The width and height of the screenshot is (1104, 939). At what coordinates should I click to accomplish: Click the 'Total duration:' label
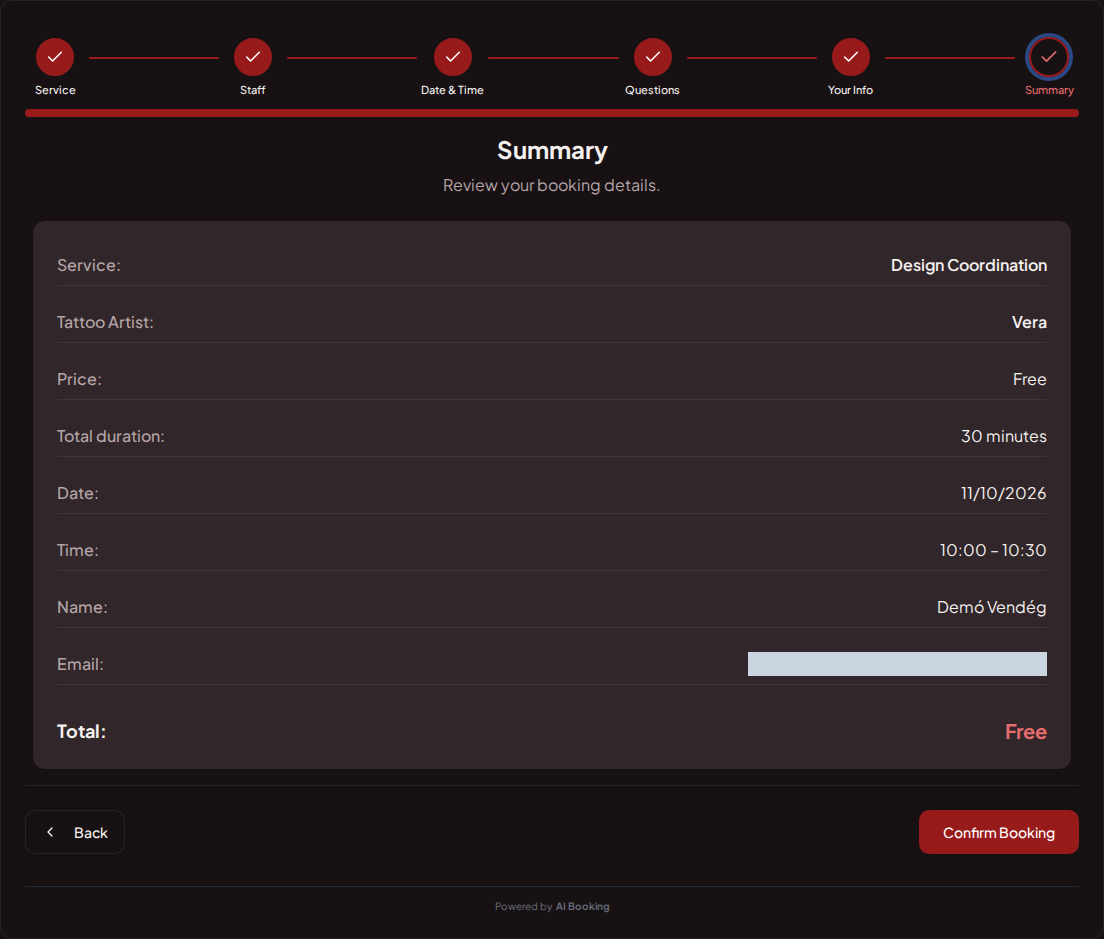(x=111, y=436)
